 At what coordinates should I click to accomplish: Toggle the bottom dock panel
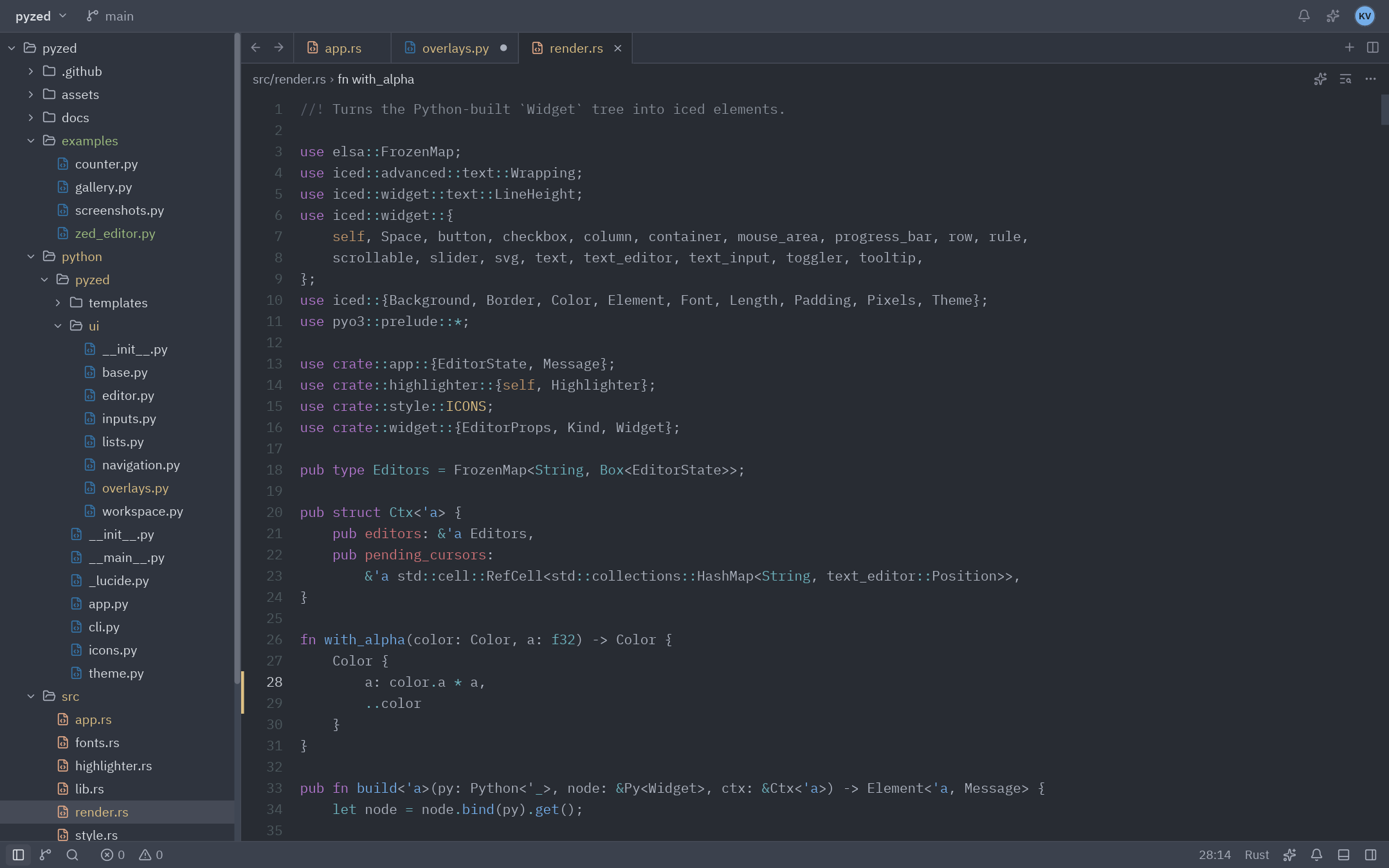1343,854
